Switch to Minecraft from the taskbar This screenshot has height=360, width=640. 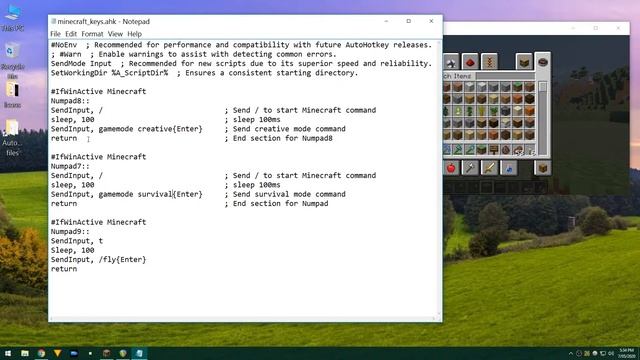(x=107, y=353)
